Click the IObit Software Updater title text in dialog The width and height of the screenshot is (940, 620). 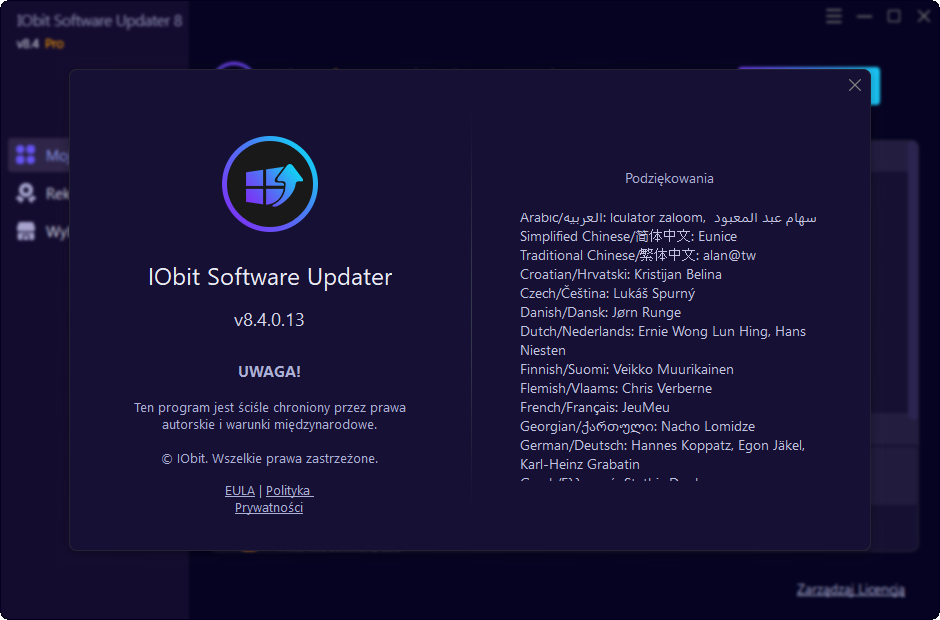click(270, 277)
